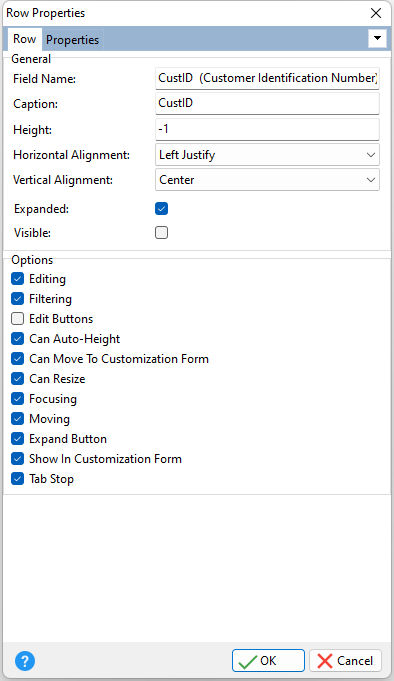Click the Height input field
The height and width of the screenshot is (681, 394).
point(267,129)
